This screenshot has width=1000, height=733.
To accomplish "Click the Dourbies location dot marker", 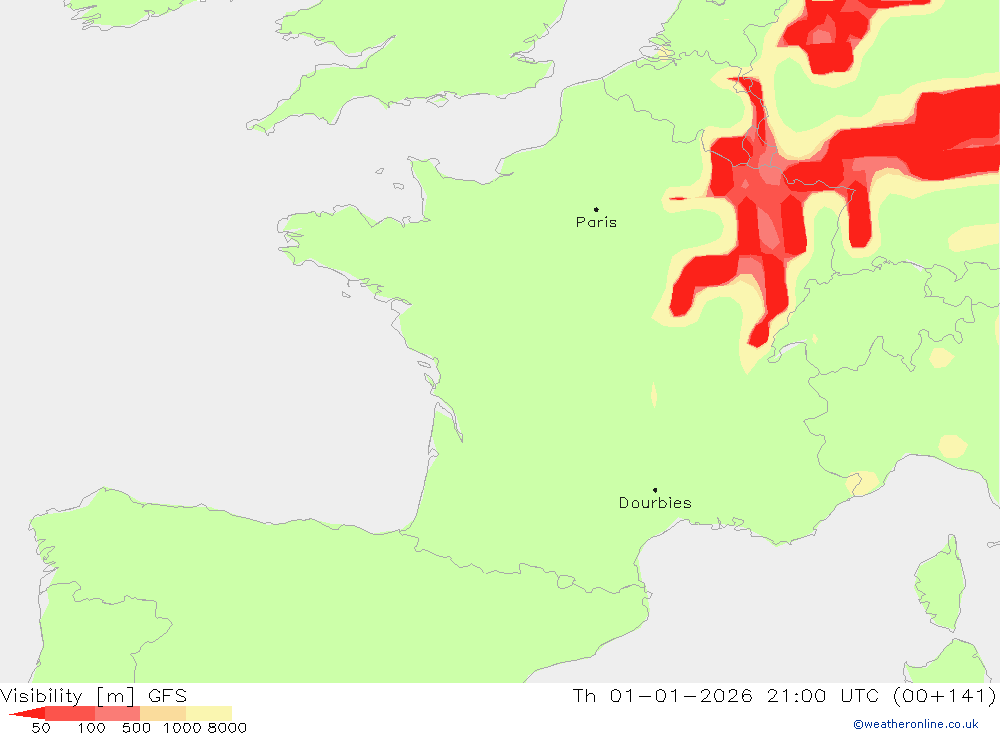I will tap(655, 490).
